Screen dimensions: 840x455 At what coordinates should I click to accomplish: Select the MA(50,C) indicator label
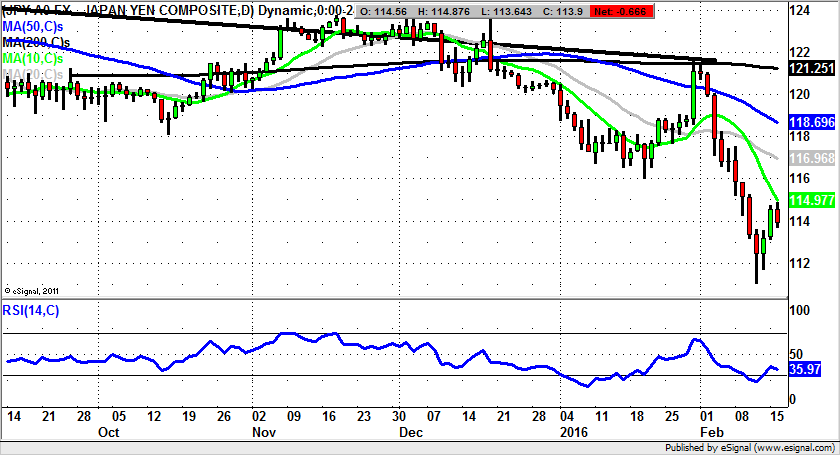point(36,27)
